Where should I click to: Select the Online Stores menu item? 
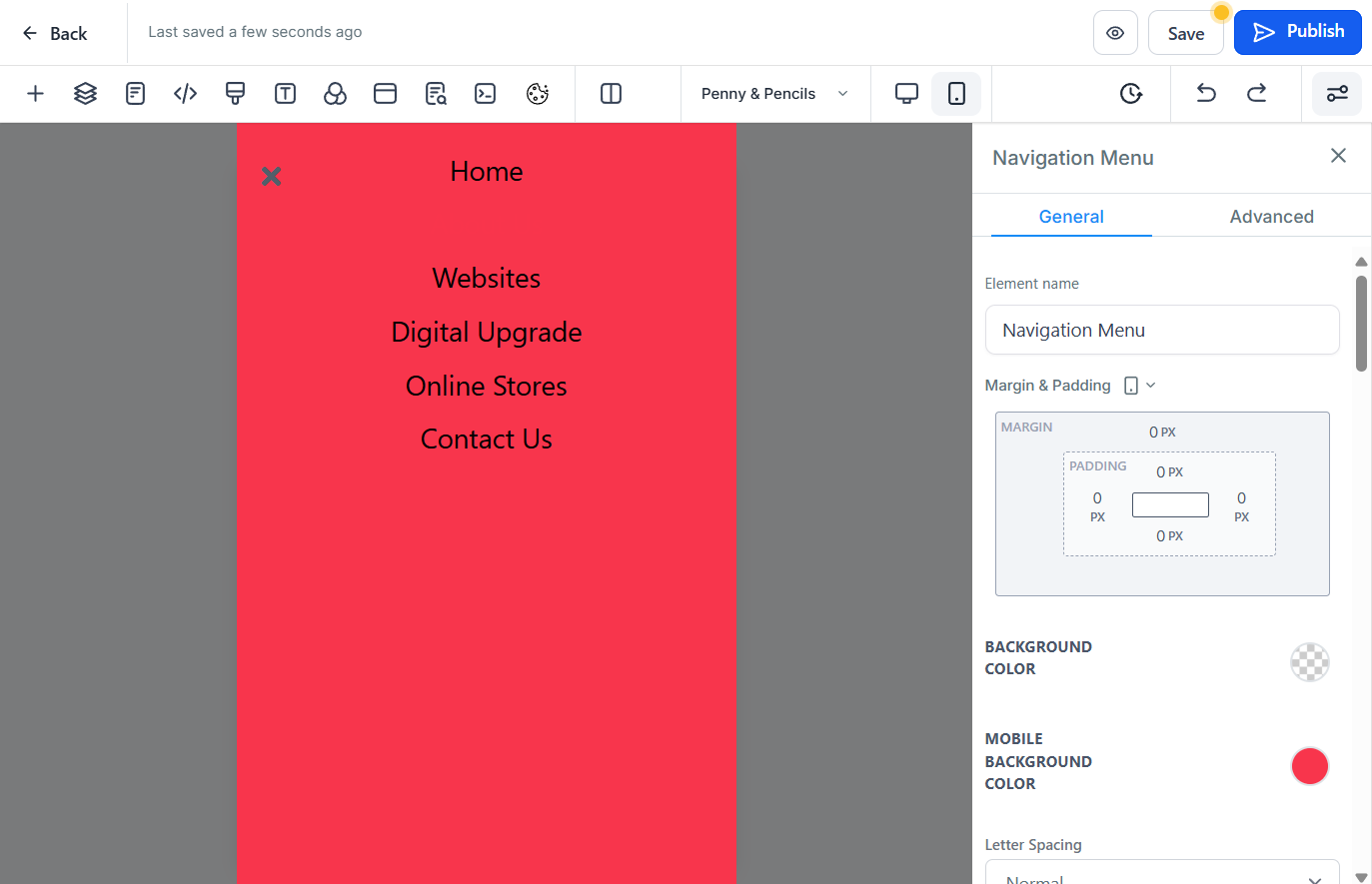click(487, 386)
